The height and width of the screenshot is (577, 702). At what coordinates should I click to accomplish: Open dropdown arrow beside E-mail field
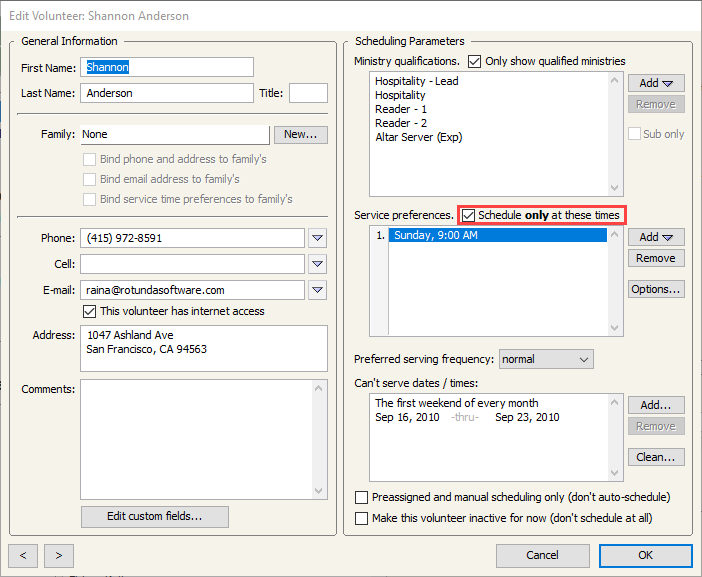click(x=317, y=290)
